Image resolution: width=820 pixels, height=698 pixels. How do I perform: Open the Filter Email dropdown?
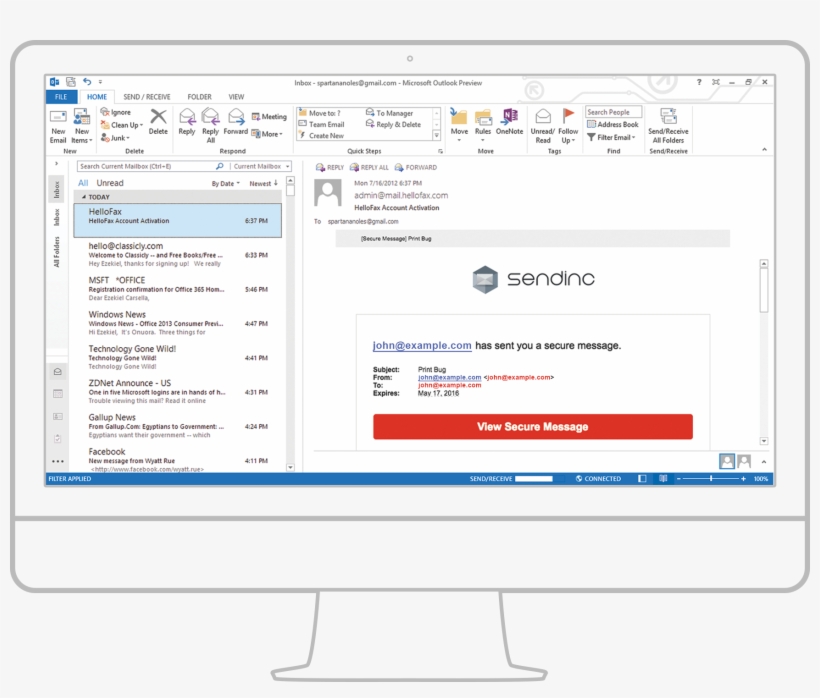coord(611,137)
